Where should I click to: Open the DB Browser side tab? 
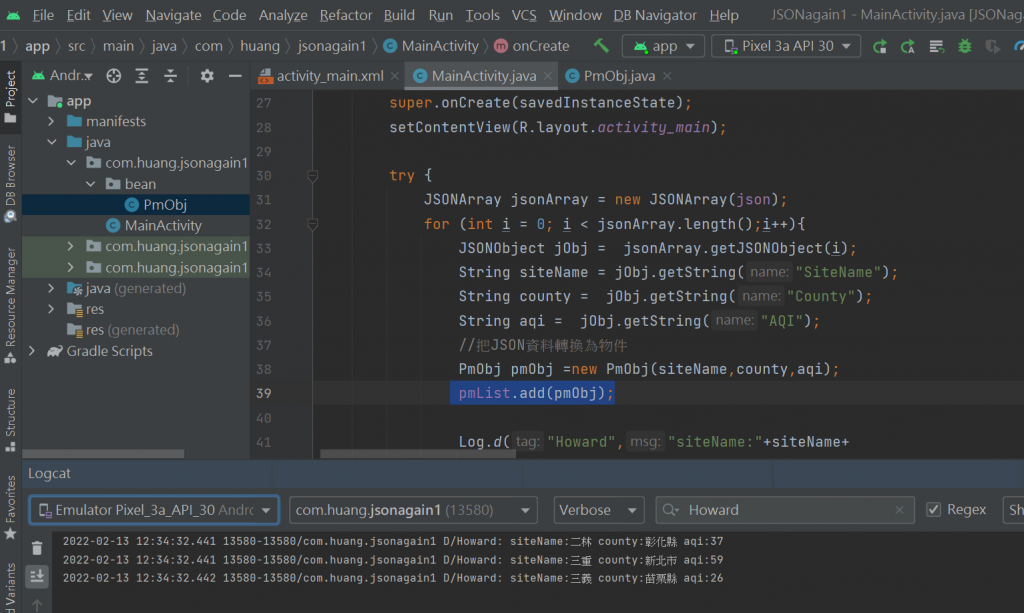coord(10,183)
